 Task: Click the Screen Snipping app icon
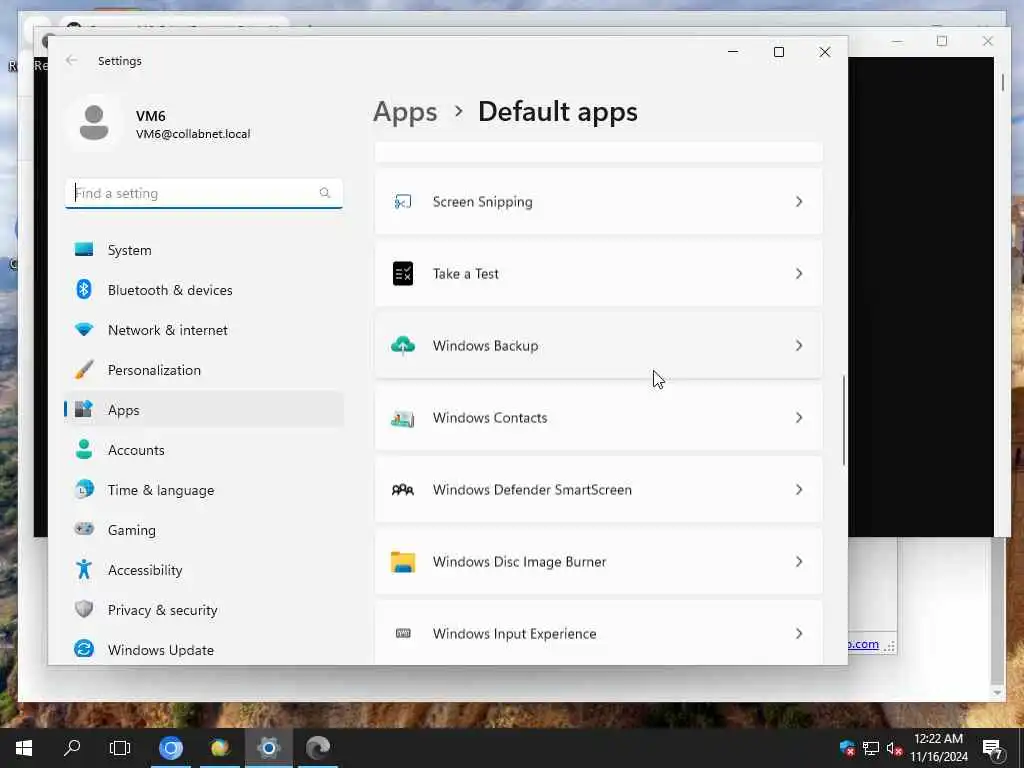click(x=403, y=202)
